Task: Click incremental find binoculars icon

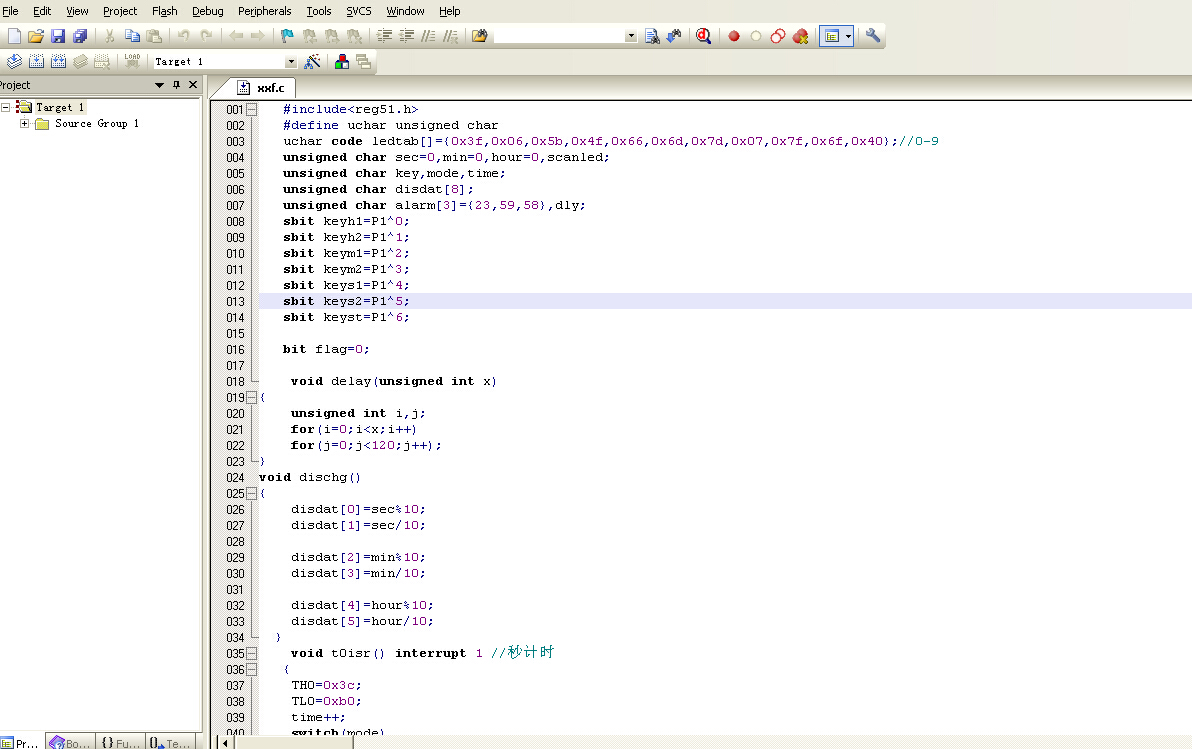Action: [x=674, y=36]
